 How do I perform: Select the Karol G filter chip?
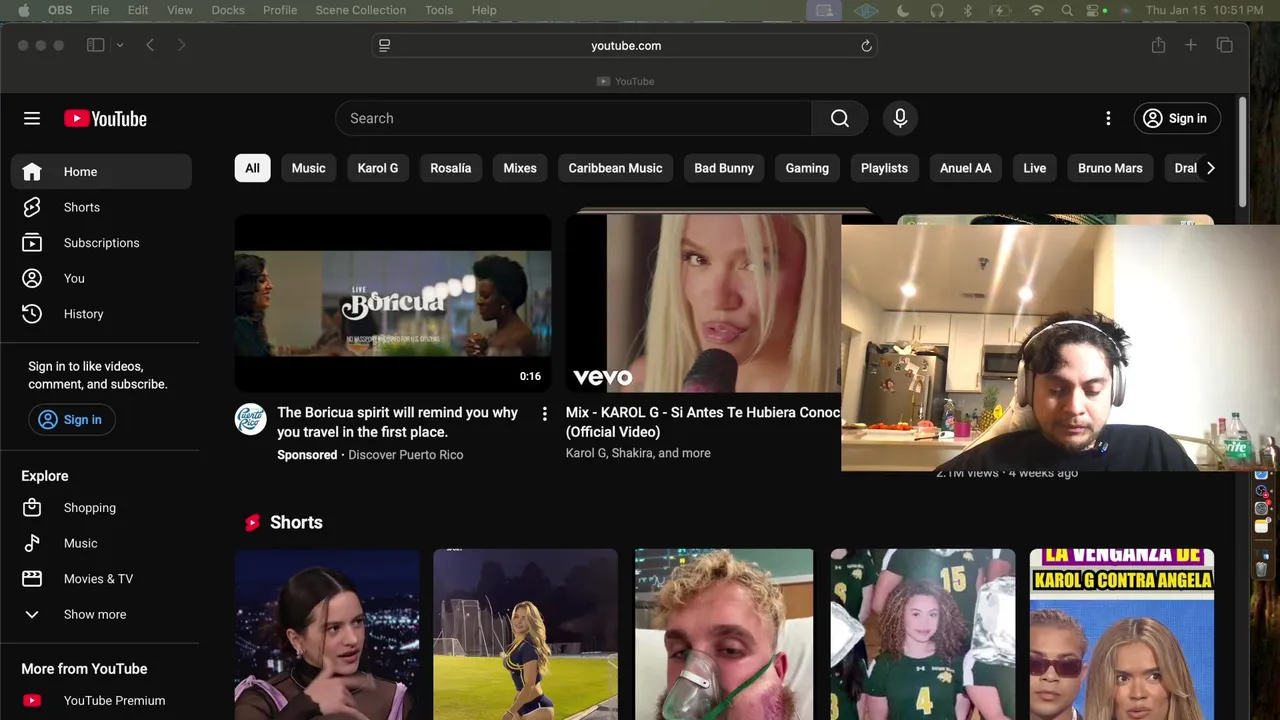378,168
